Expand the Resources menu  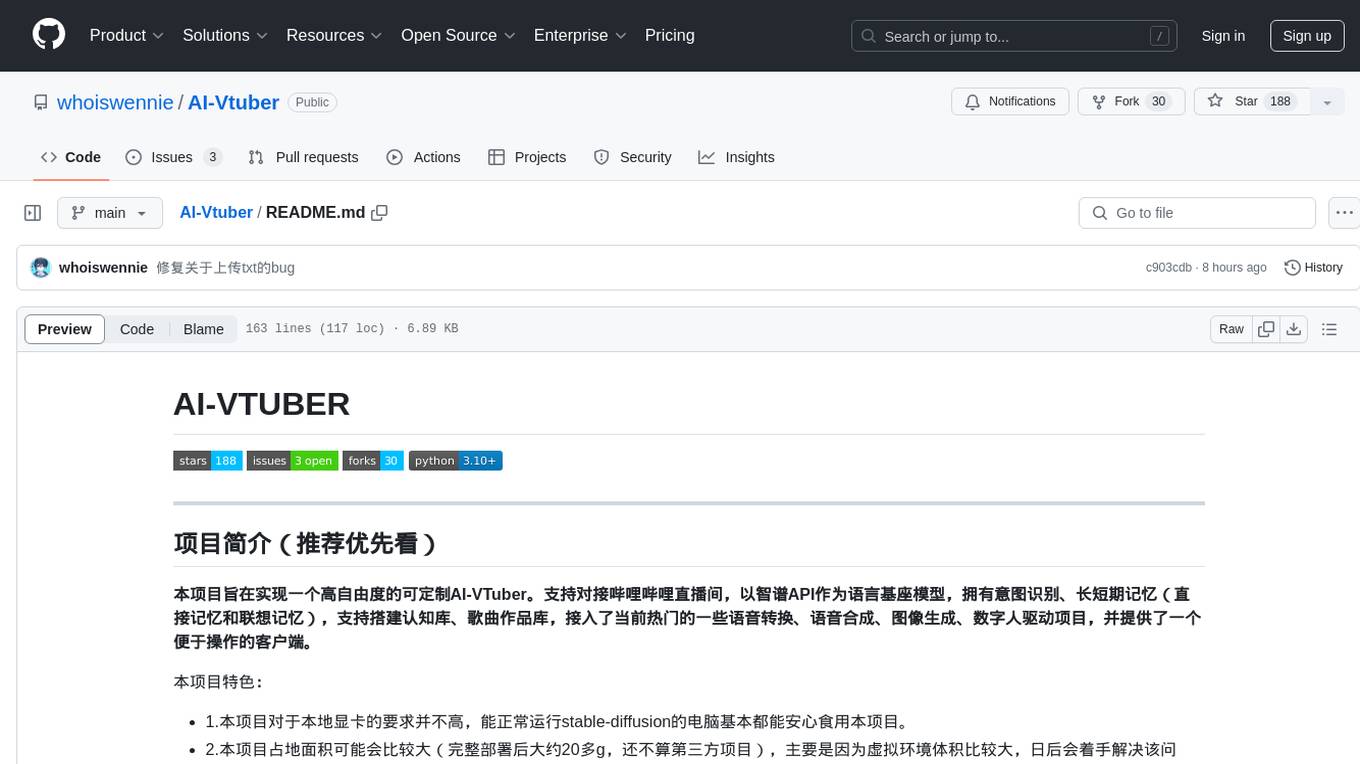[334, 35]
